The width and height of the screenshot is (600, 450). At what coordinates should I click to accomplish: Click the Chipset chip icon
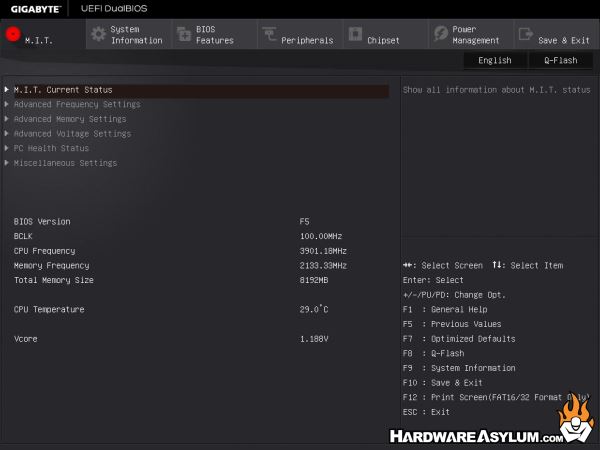click(355, 34)
